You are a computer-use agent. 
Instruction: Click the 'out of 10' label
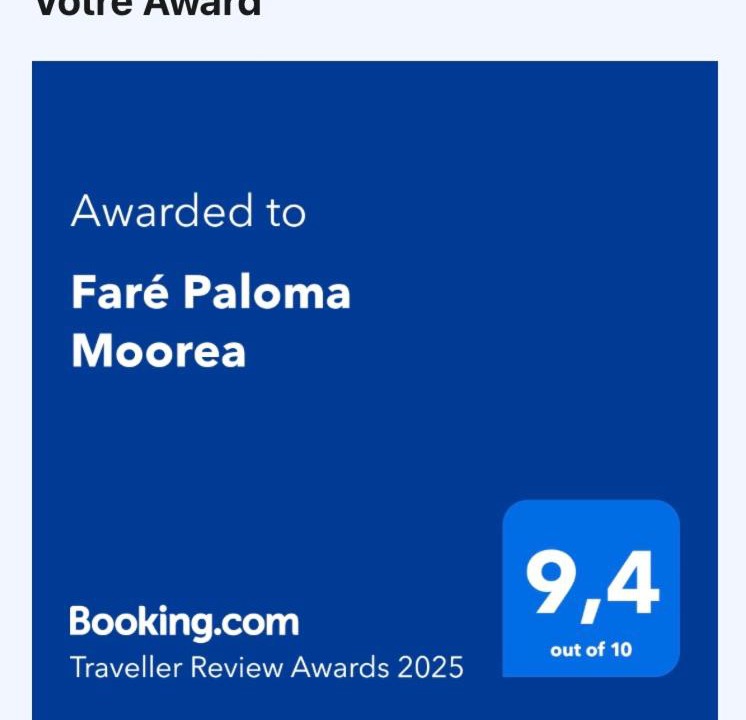(591, 650)
